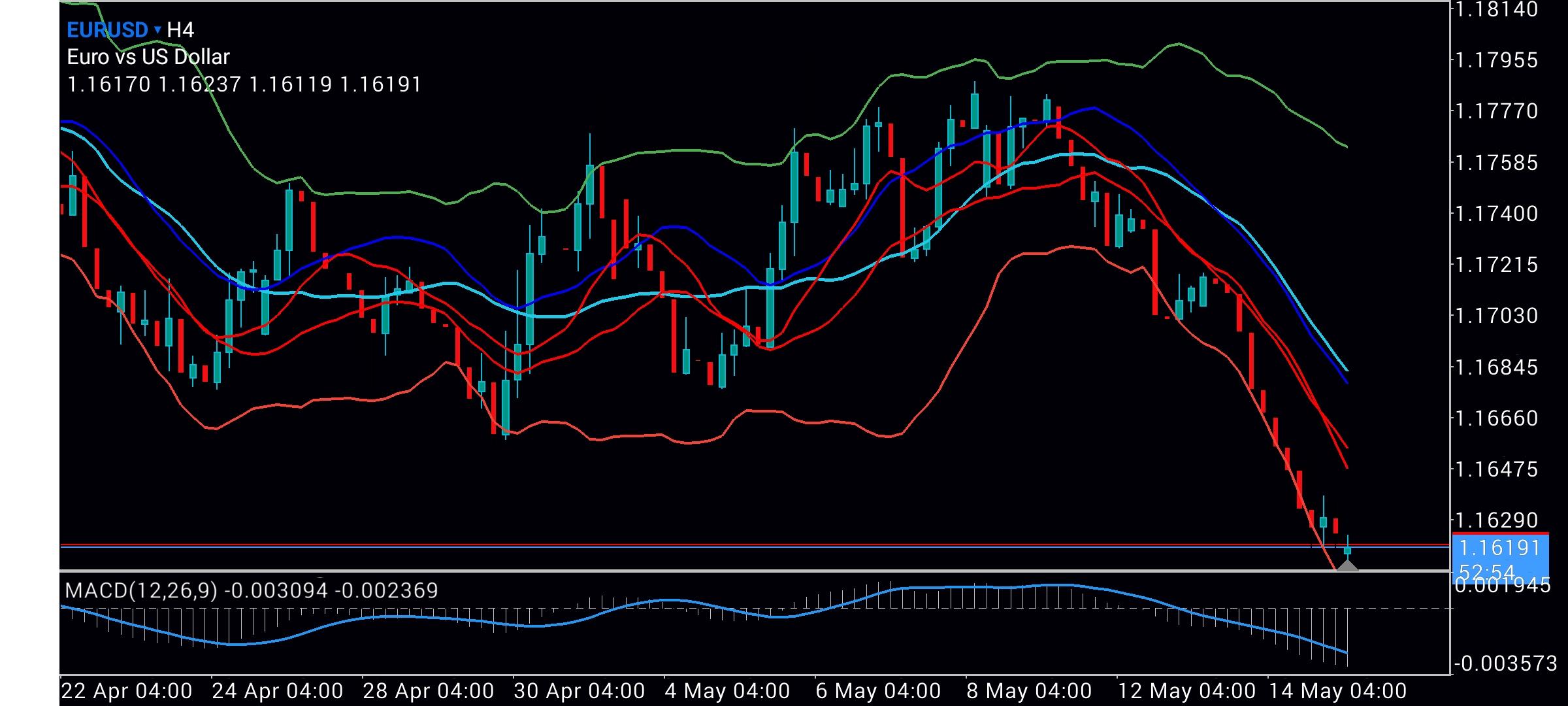Open the EURUSD symbol dropdown
The width and height of the screenshot is (1568, 706).
114,30
